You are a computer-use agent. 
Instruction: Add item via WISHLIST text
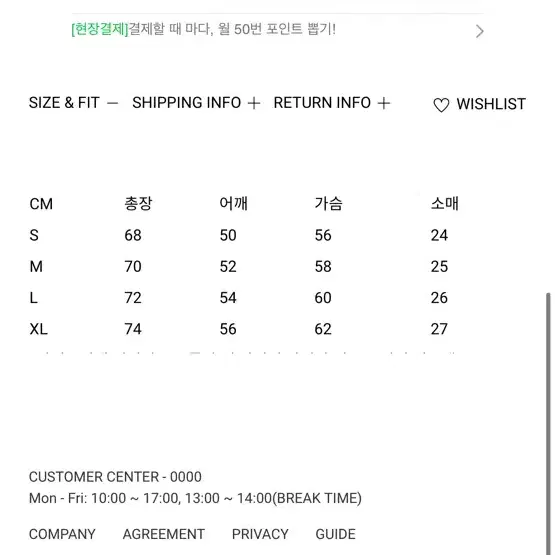coord(491,104)
